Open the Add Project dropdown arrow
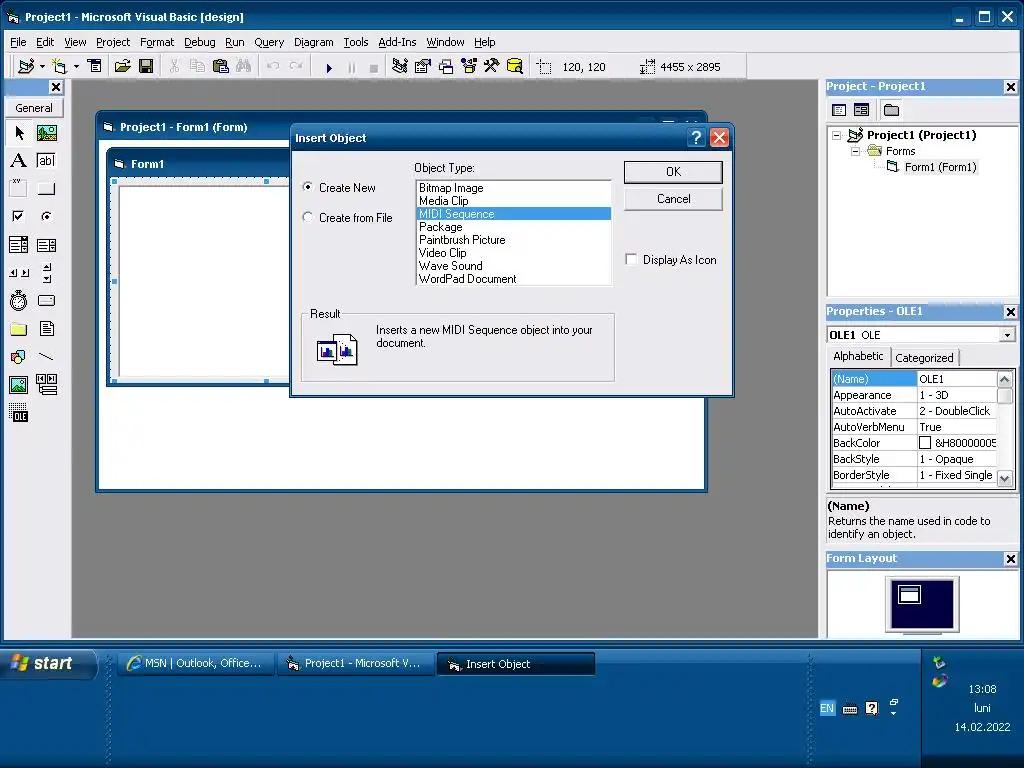 [42, 66]
